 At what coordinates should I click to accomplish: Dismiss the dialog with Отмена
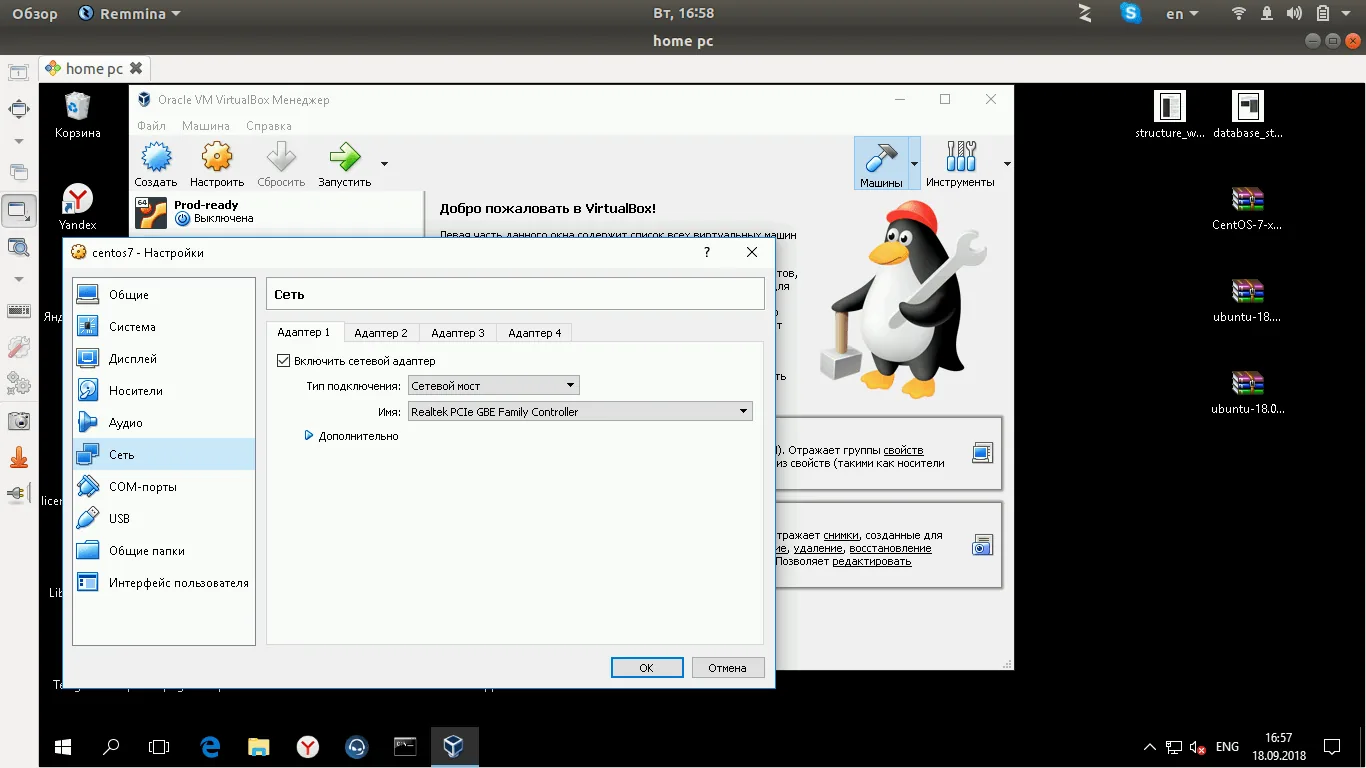tap(728, 667)
